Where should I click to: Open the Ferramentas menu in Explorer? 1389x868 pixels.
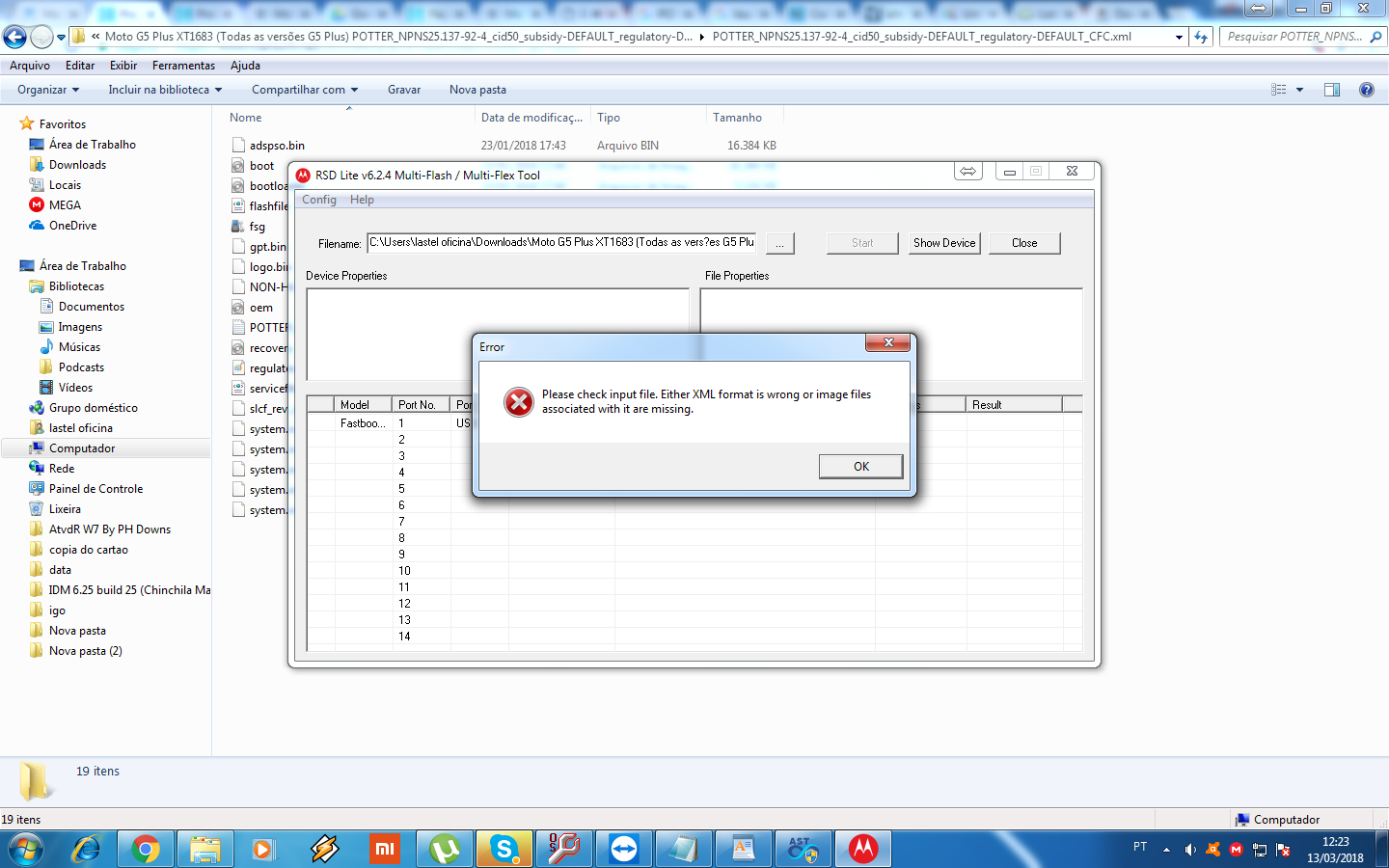[183, 66]
